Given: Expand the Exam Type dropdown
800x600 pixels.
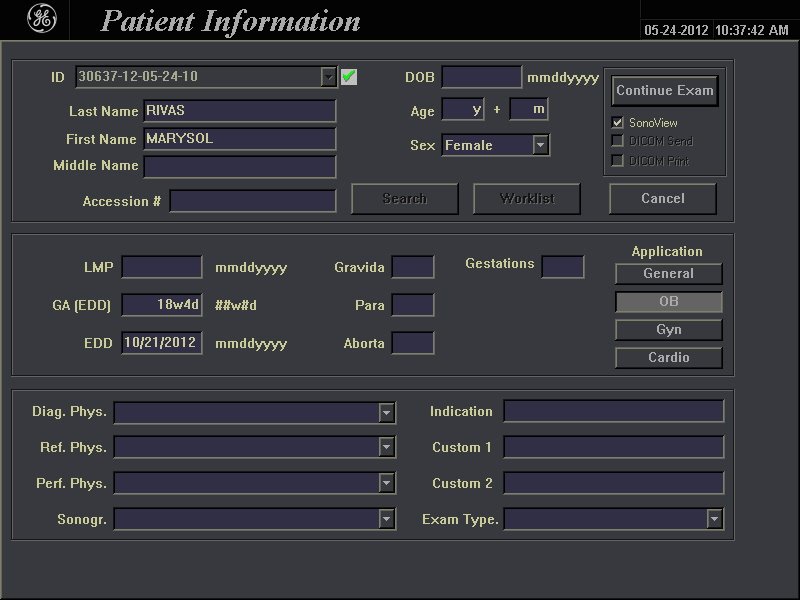Looking at the screenshot, I should (x=714, y=519).
